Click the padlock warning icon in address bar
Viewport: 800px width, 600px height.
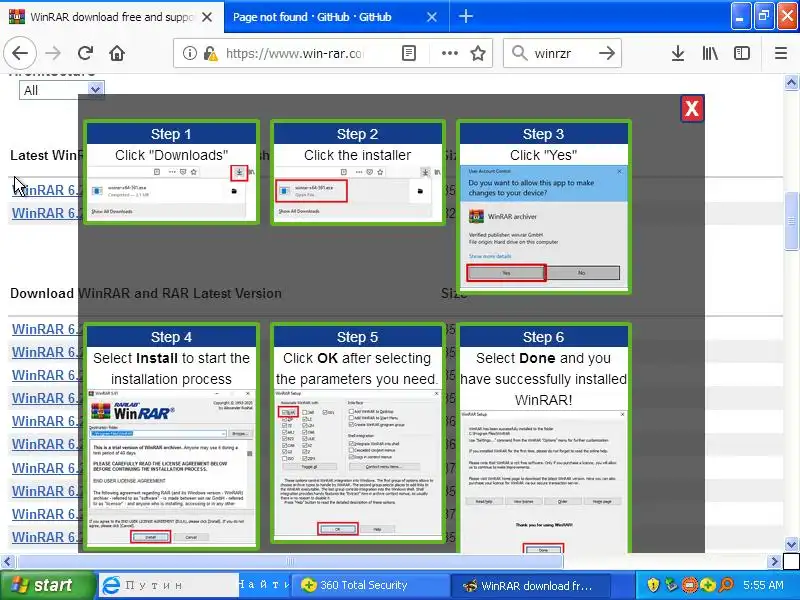coord(210,53)
